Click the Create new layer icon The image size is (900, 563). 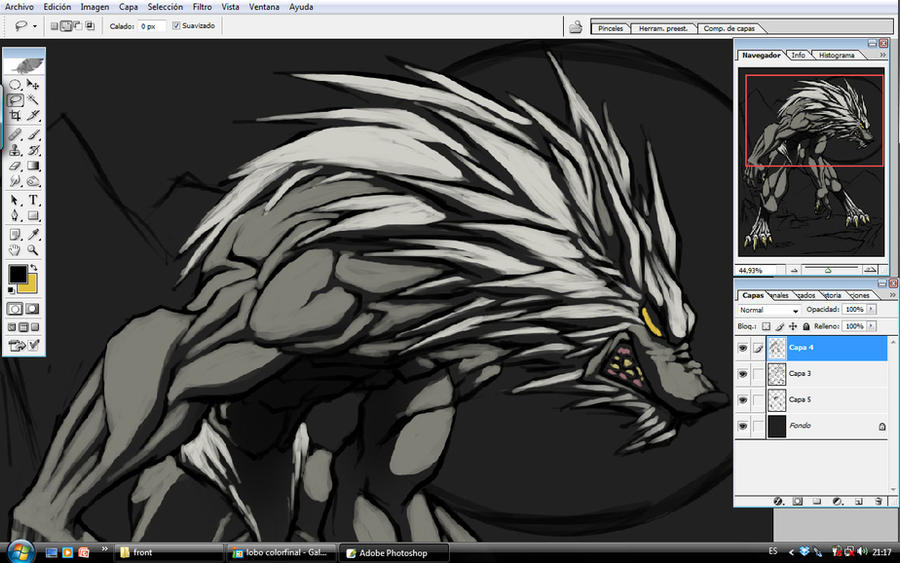pos(859,501)
